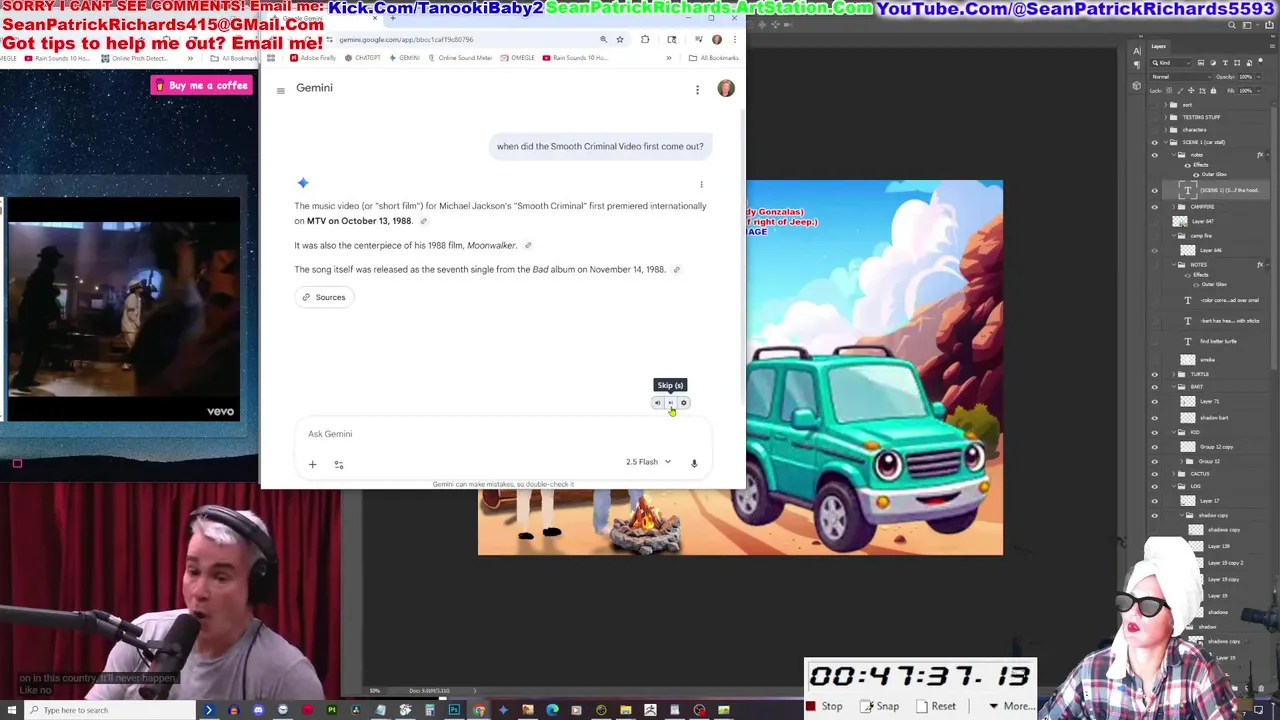
Task: Toggle visibility of CACTUS group
Action: point(1154,474)
